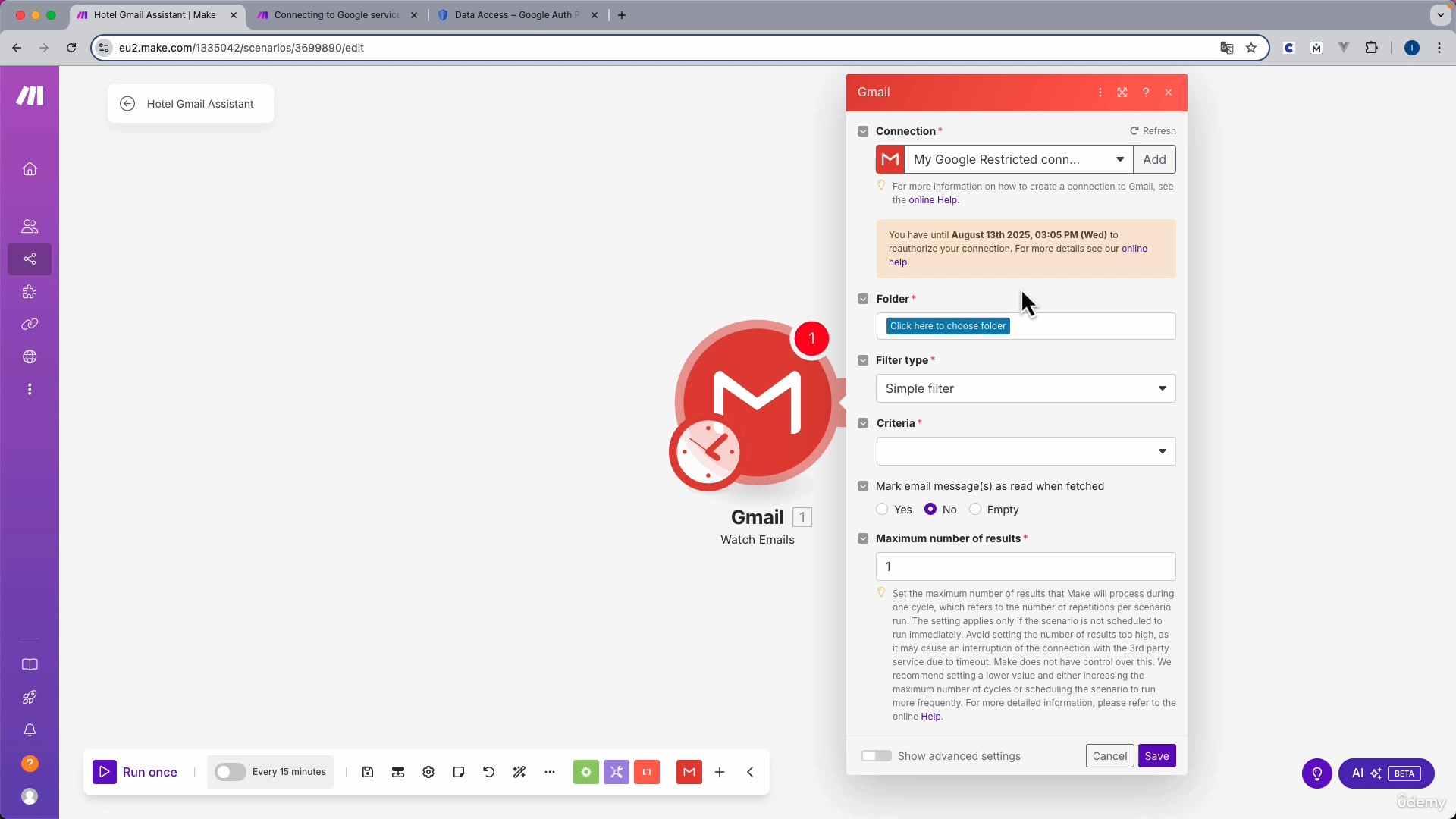Screen dimensions: 1456x819
Task: Click the Make logo in sidebar
Action: [x=30, y=96]
